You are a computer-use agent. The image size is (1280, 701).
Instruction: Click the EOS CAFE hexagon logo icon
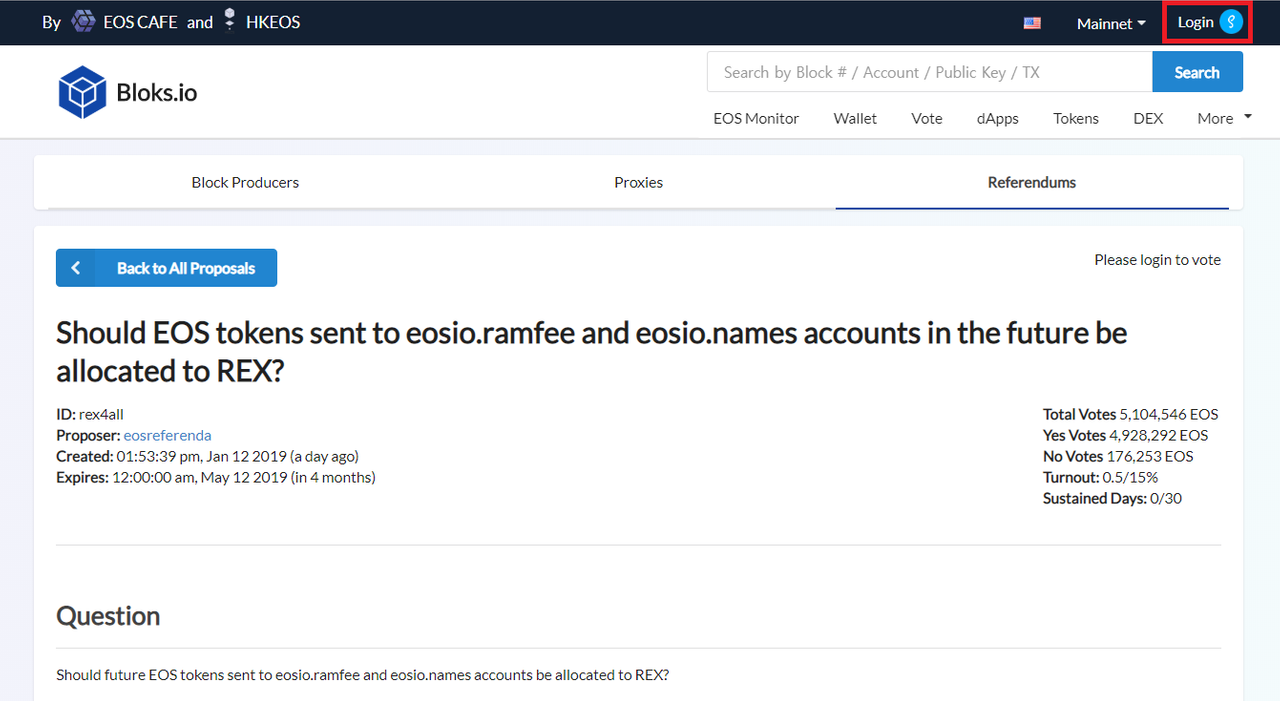[84, 22]
